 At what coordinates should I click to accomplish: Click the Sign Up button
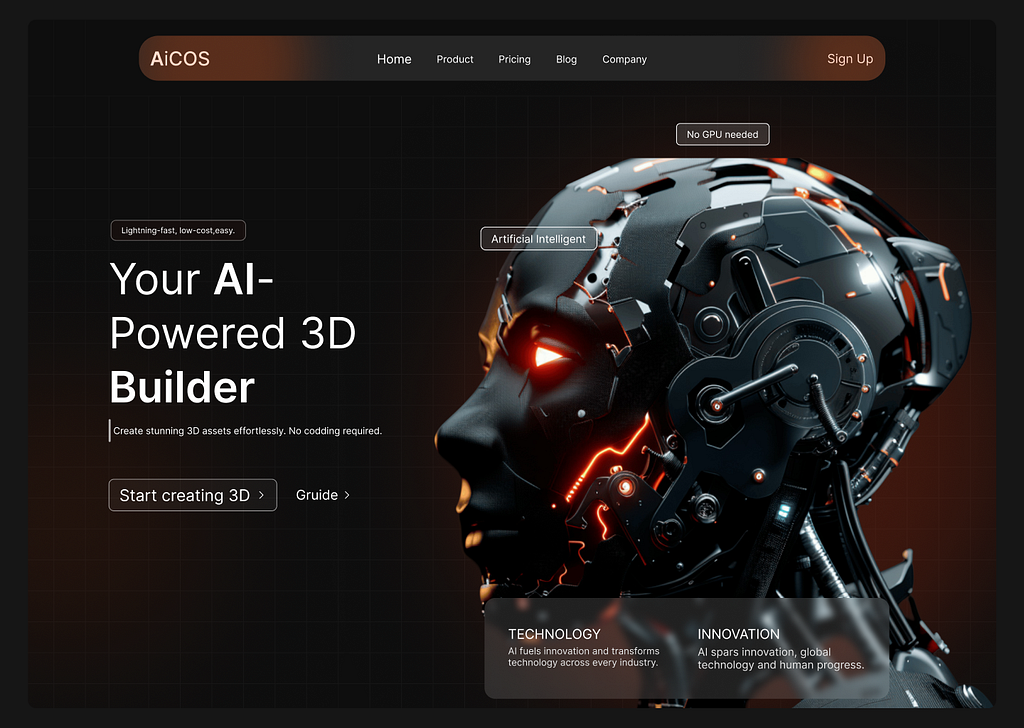(850, 58)
